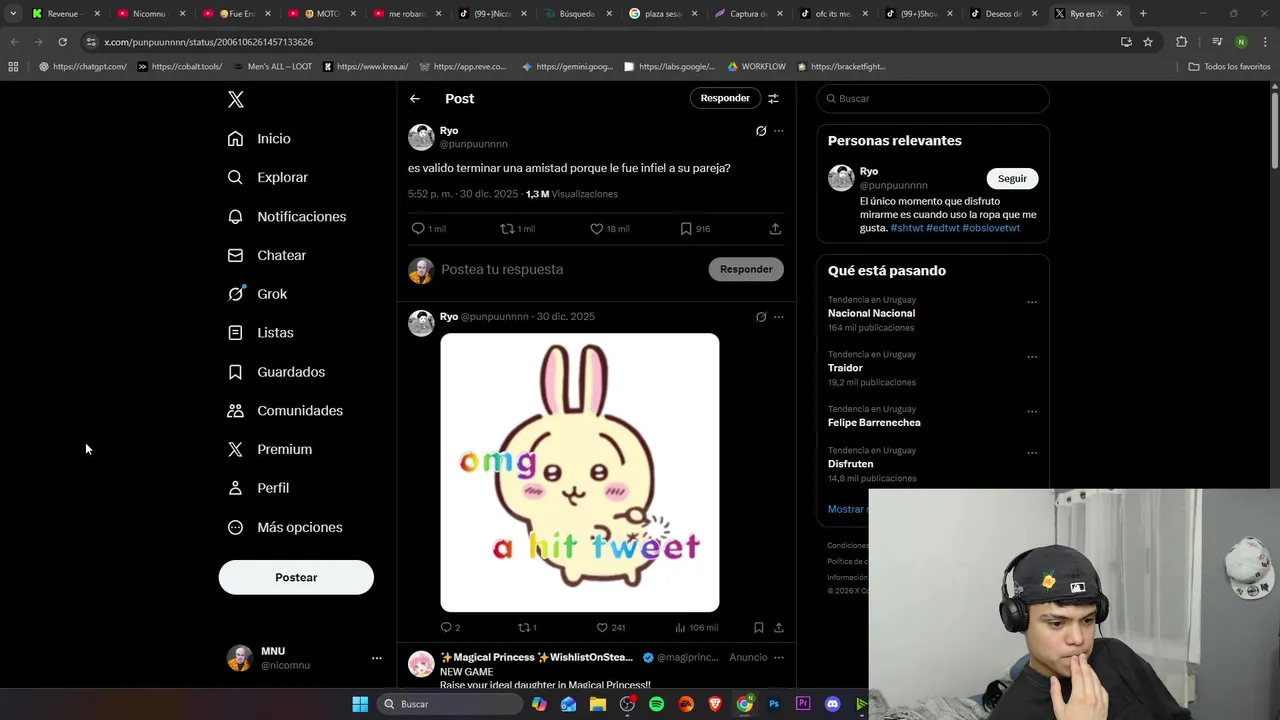Reply to the bunny post with 2 replies
The width and height of the screenshot is (1280, 720).
pyautogui.click(x=450, y=628)
